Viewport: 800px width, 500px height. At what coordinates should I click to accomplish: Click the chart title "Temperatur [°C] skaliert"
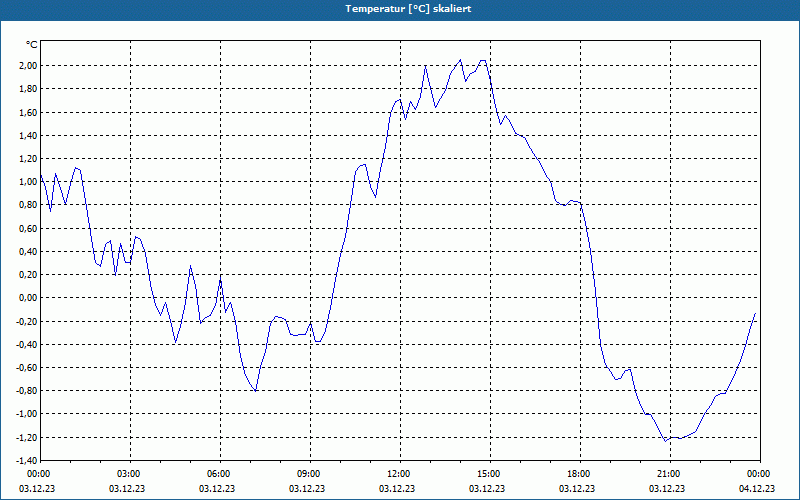click(408, 9)
